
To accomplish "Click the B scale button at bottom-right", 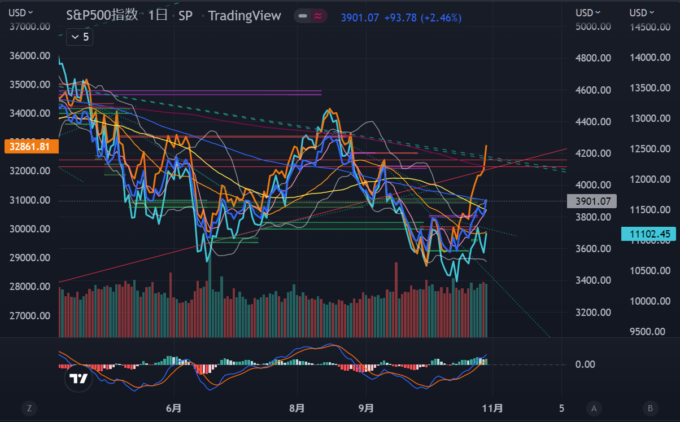I will click(x=650, y=408).
